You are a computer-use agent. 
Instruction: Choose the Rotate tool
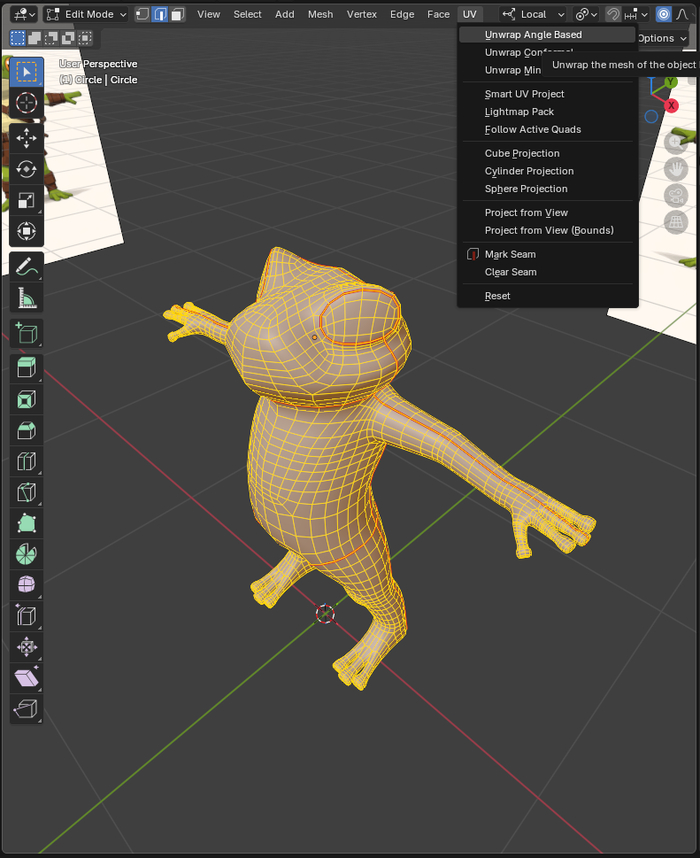pos(27,169)
